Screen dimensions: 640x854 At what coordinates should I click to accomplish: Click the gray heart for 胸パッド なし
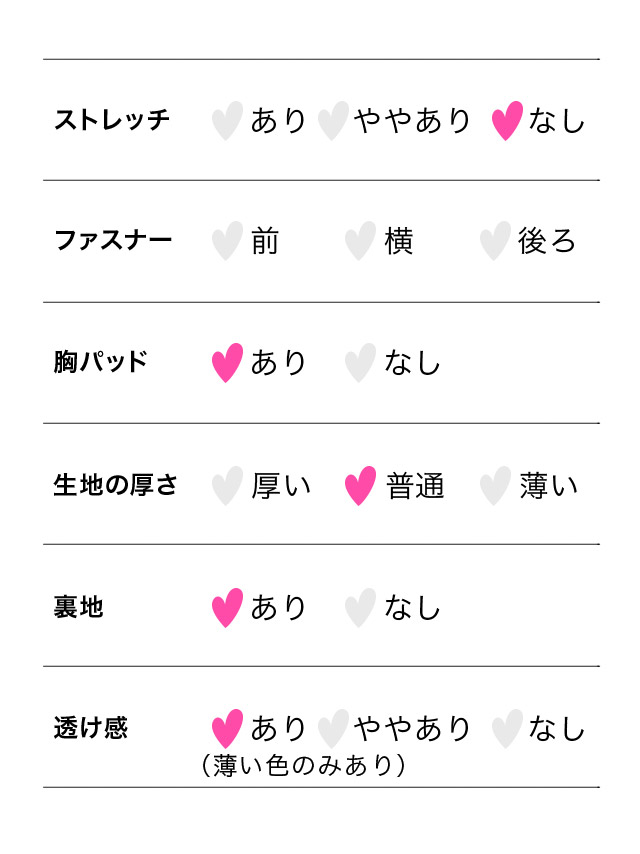(360, 363)
